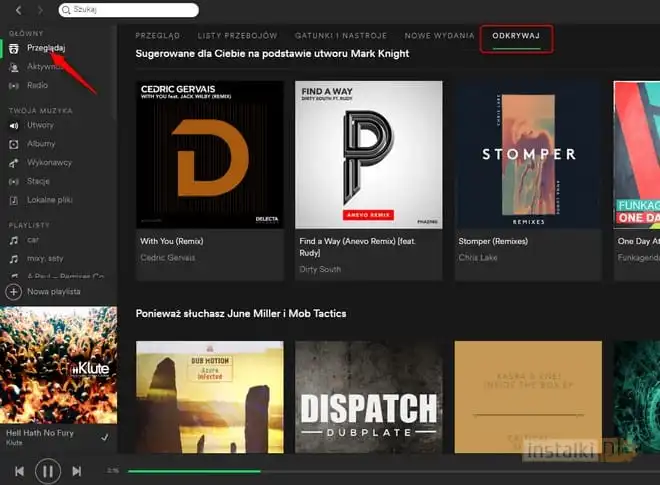This screenshot has height=485, width=660.
Task: Skip to the next track
Action: (76, 470)
